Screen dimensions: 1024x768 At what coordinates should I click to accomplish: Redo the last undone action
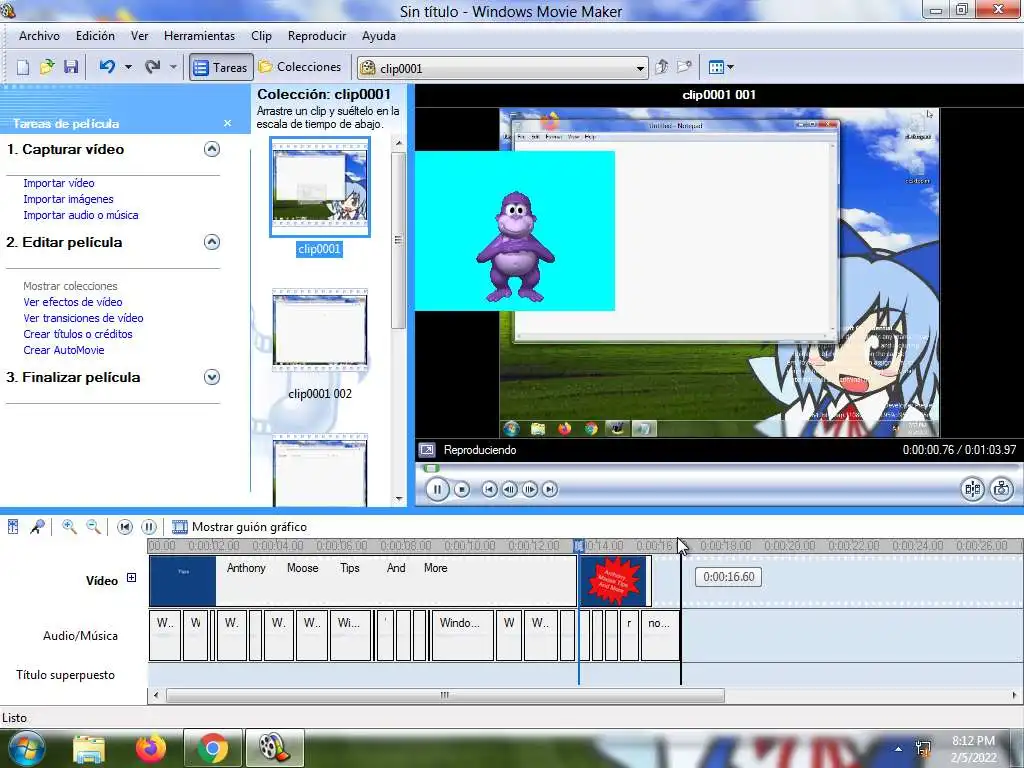(x=152, y=67)
